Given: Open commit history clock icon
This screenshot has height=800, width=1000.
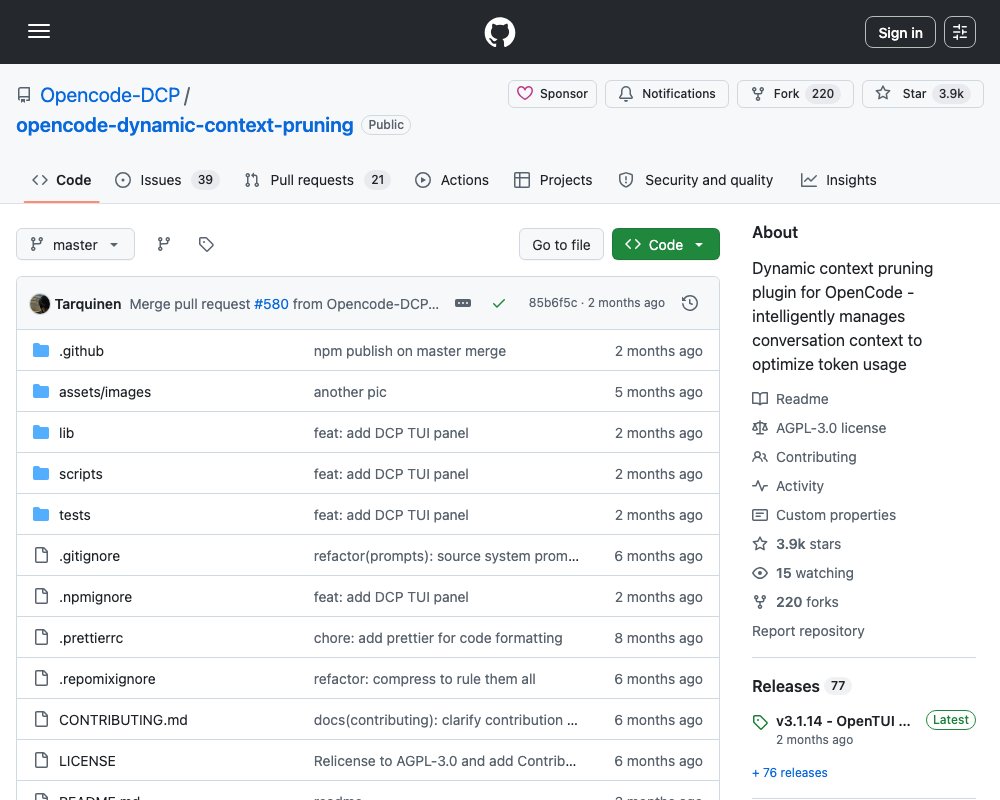Looking at the screenshot, I should 689,303.
